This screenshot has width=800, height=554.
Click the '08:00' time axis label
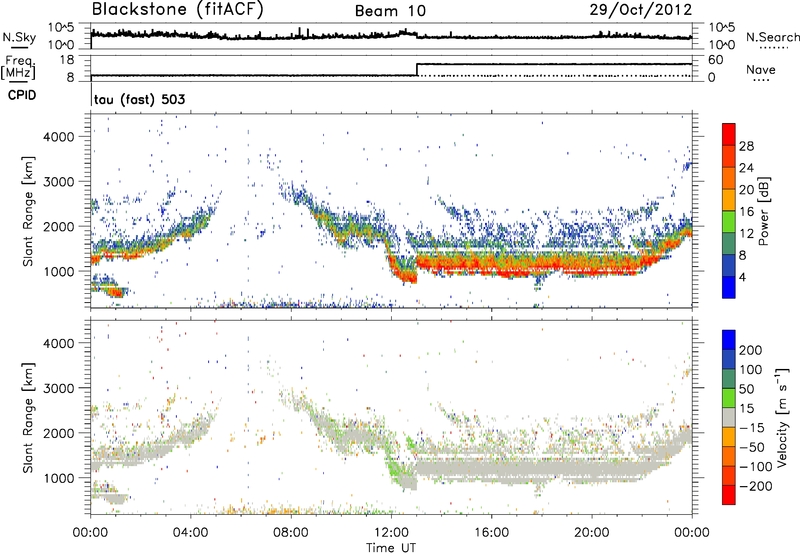291,533
